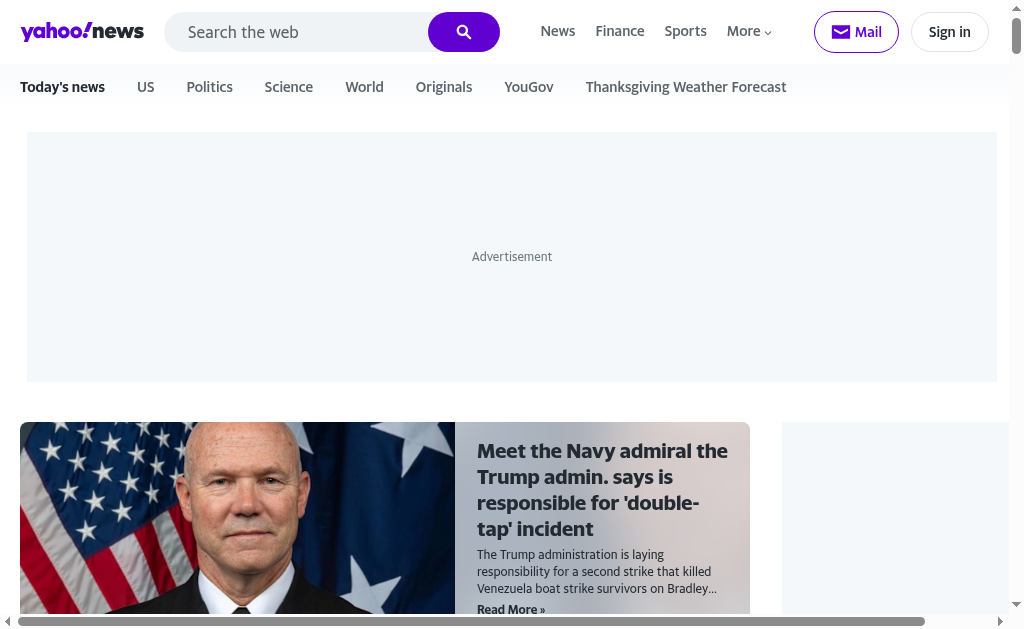1024x629 pixels.
Task: Click the admiral photo thumbnail
Action: (x=237, y=518)
